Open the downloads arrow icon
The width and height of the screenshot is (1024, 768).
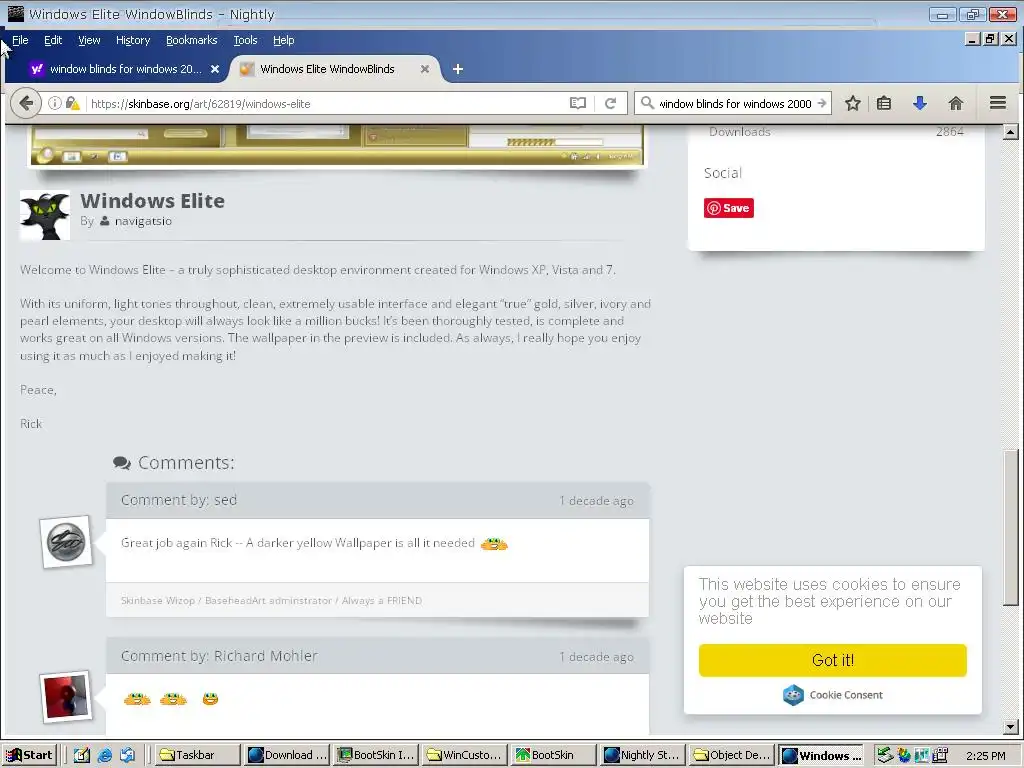tap(920, 103)
